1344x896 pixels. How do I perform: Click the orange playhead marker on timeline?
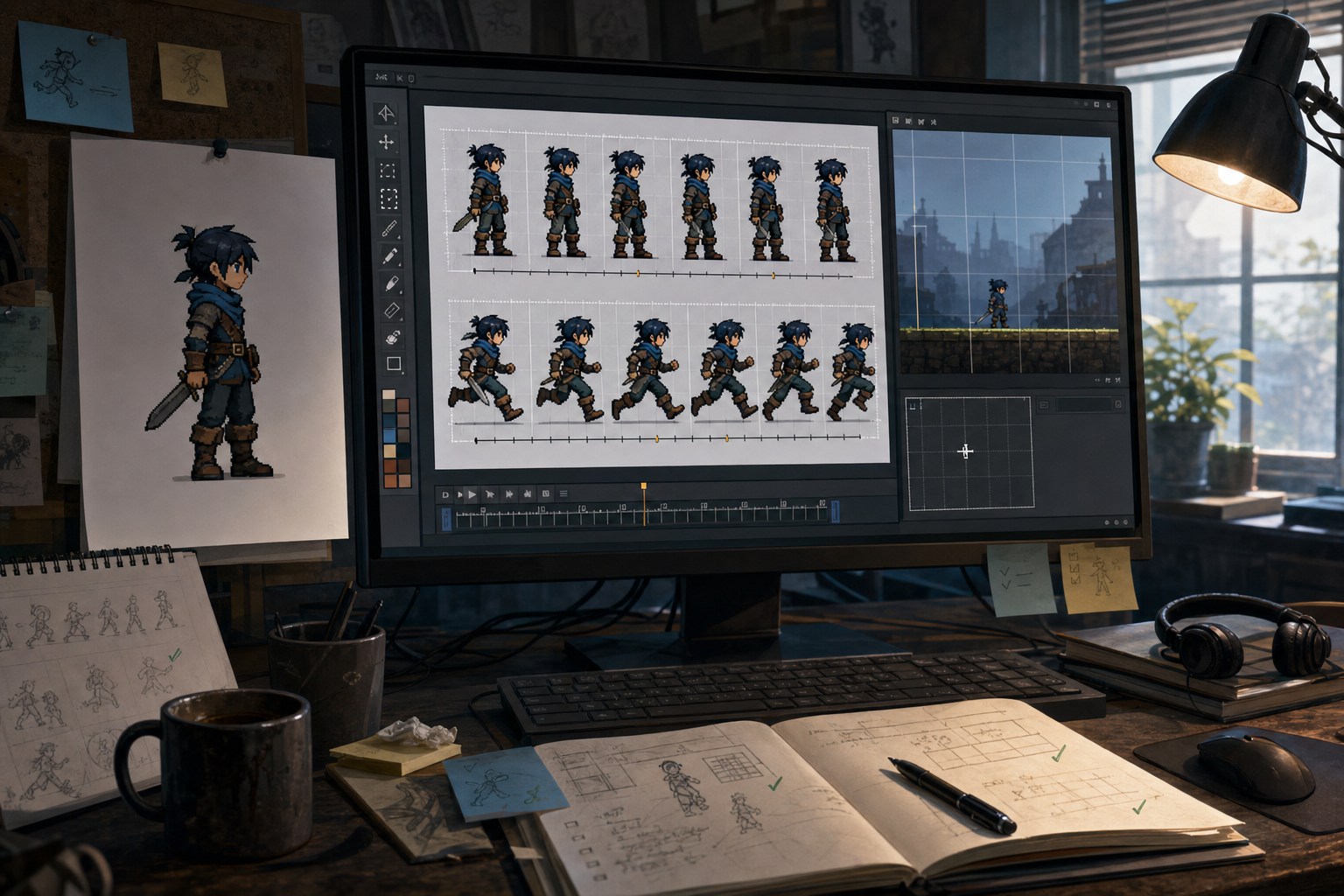644,486
